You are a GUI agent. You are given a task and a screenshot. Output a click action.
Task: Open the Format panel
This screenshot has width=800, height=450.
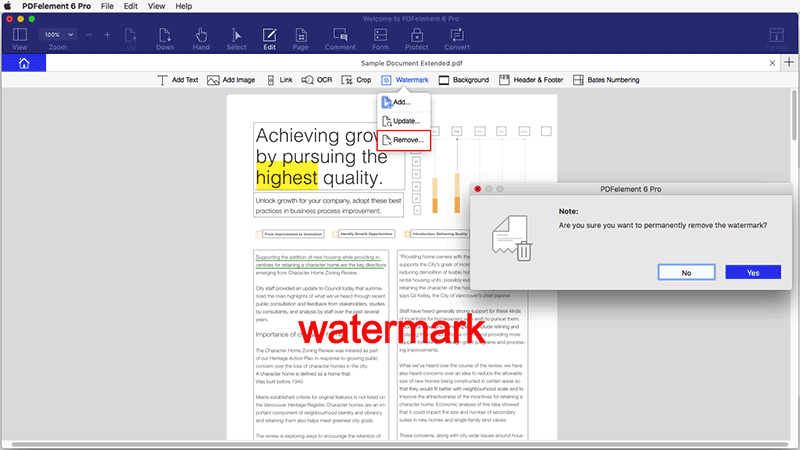pyautogui.click(x=777, y=39)
